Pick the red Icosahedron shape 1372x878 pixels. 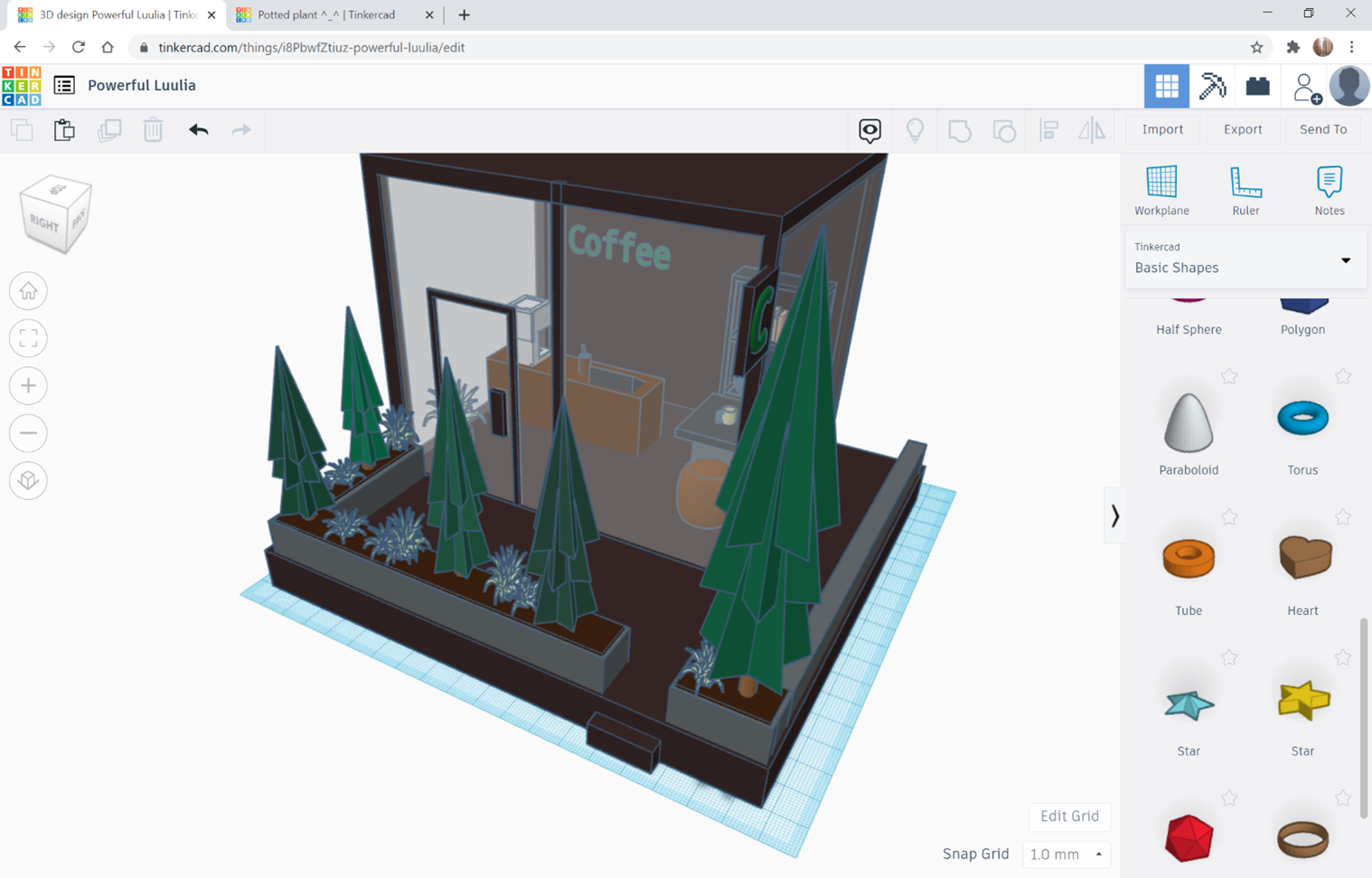(x=1189, y=837)
